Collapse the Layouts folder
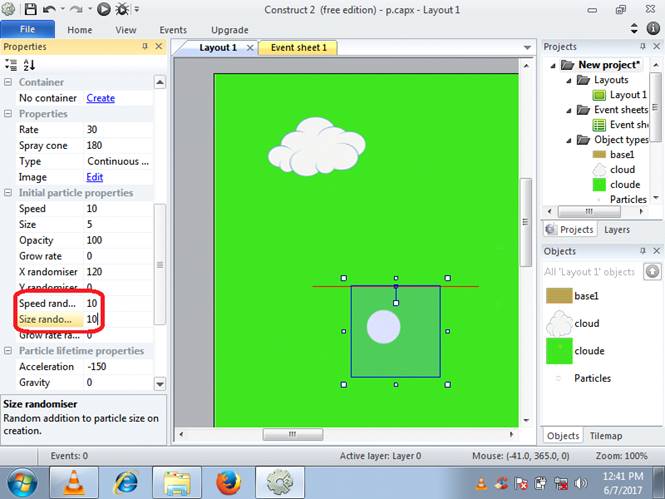Screen dimensions: 665x499 pyautogui.click(x=569, y=80)
